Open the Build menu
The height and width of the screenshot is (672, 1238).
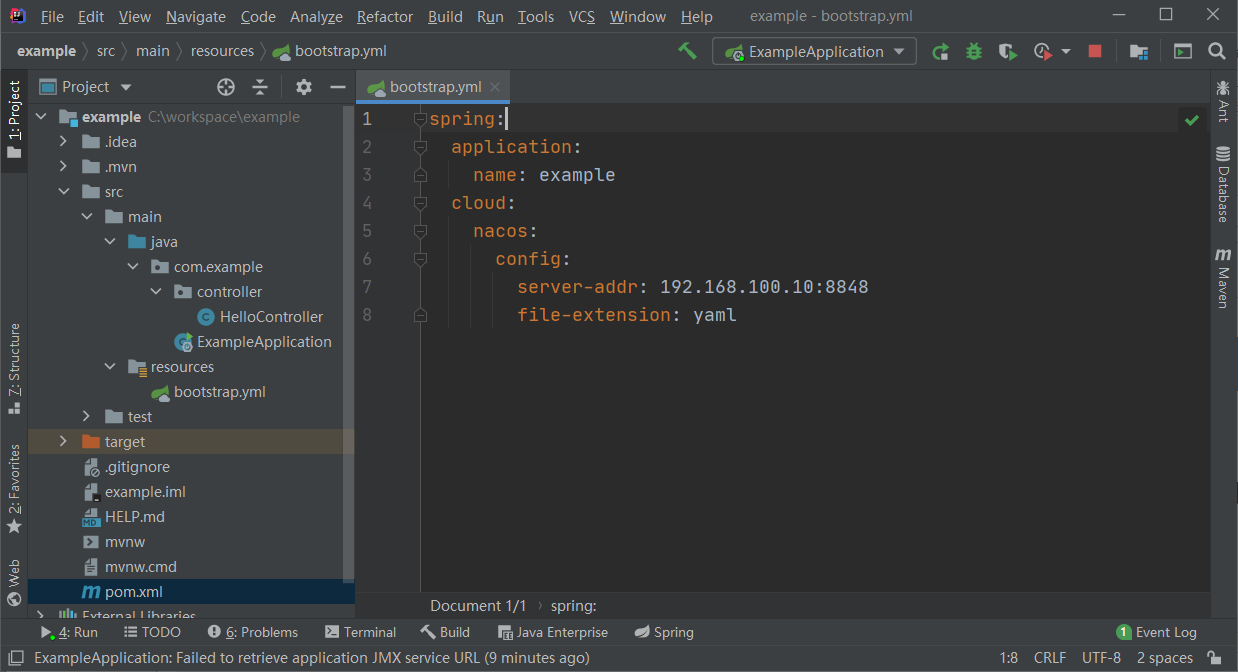coord(445,17)
